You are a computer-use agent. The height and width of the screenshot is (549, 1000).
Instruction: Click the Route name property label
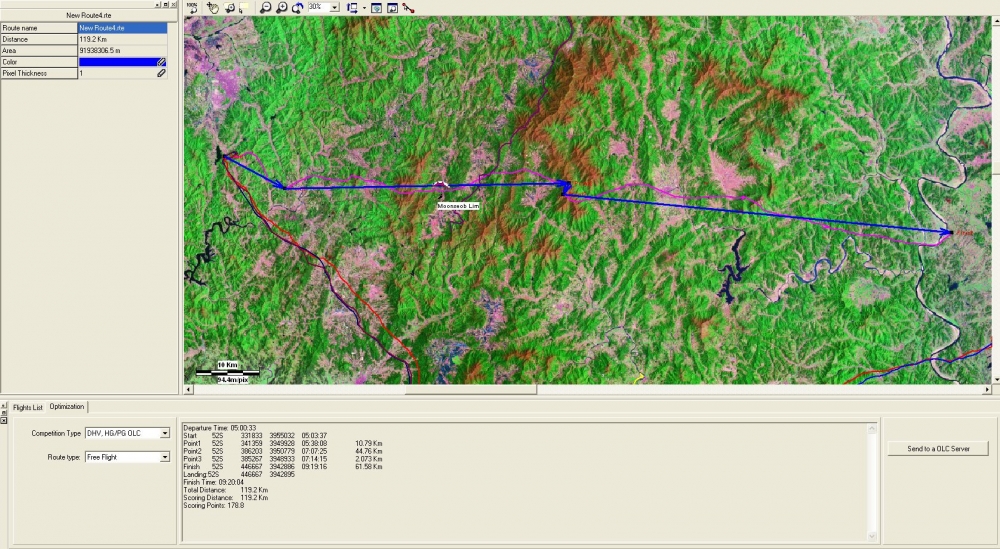tap(39, 28)
